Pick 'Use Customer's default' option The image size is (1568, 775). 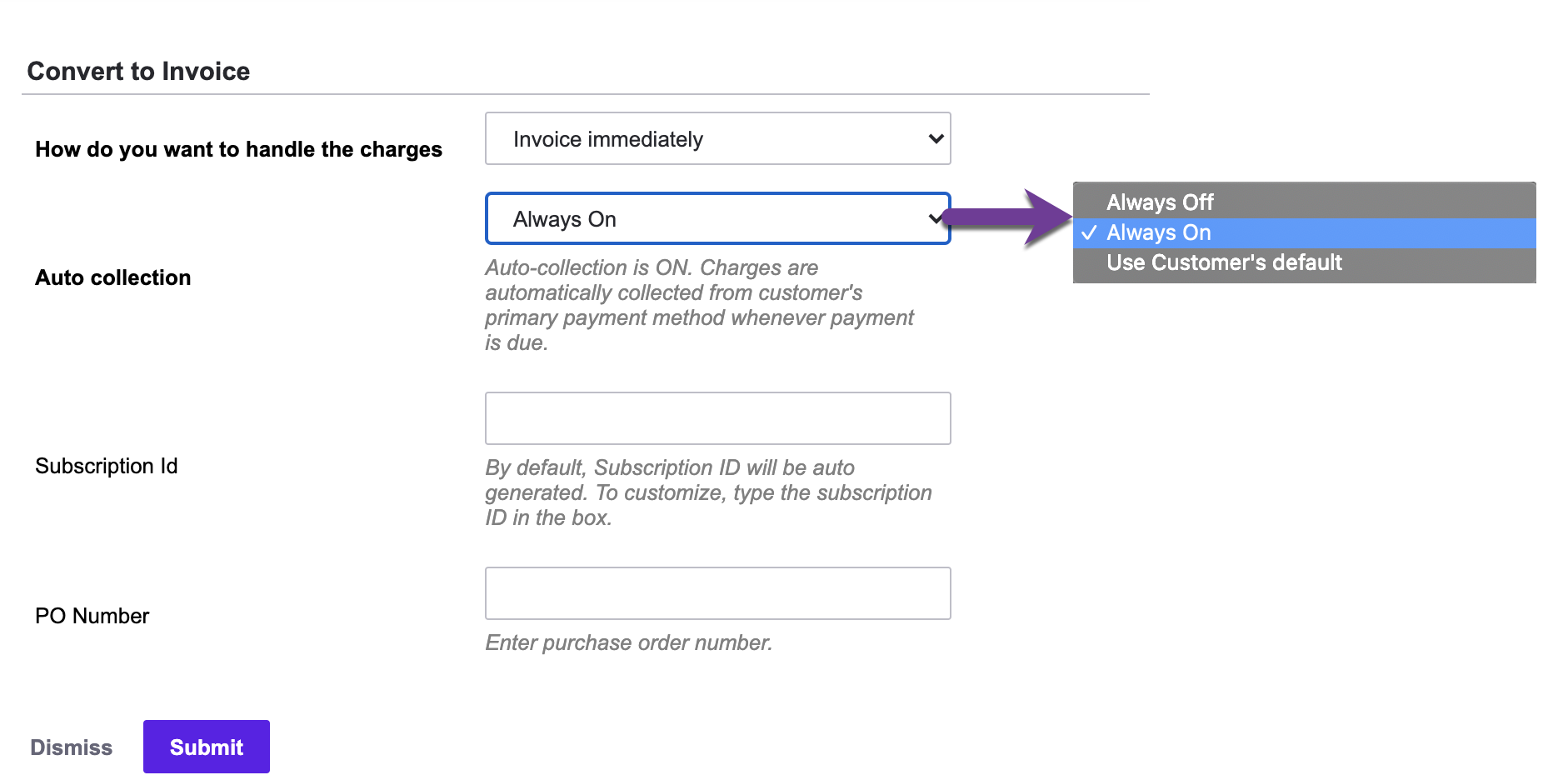1224,262
